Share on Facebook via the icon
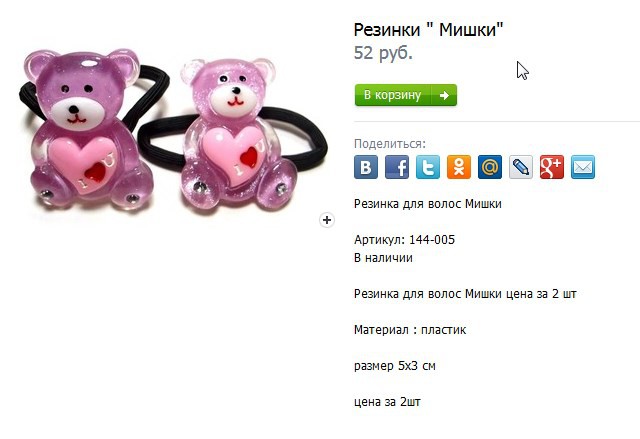 pyautogui.click(x=397, y=167)
